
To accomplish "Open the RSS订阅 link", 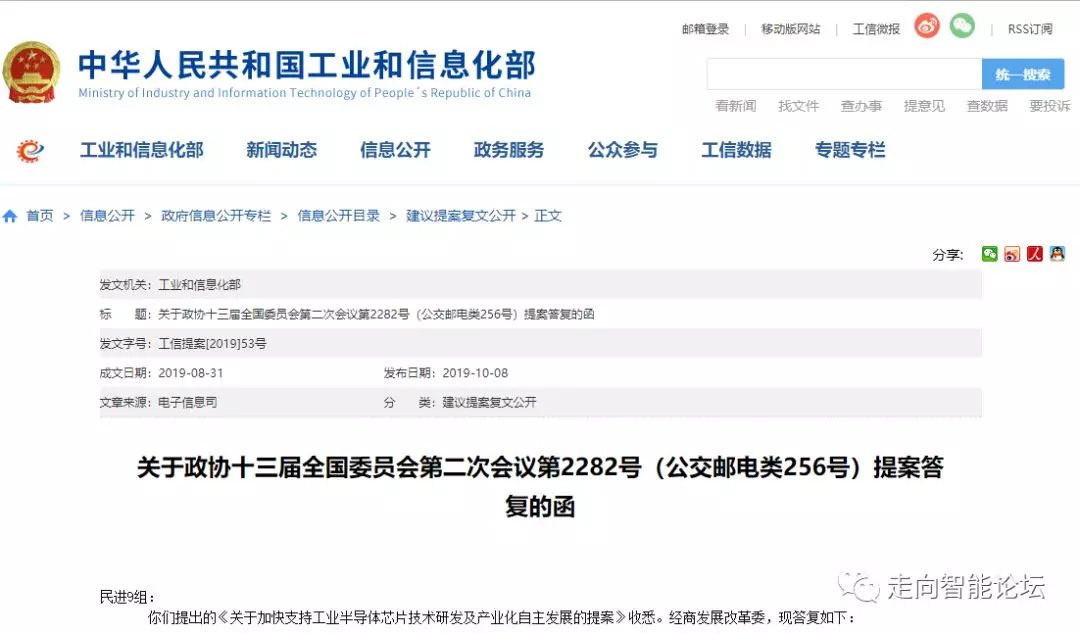I will pos(1029,29).
